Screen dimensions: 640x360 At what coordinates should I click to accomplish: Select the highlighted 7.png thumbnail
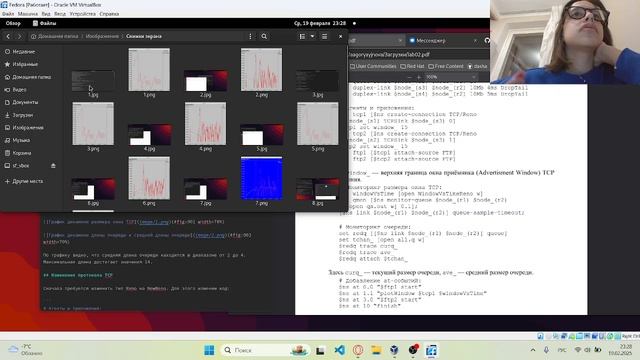click(261, 178)
